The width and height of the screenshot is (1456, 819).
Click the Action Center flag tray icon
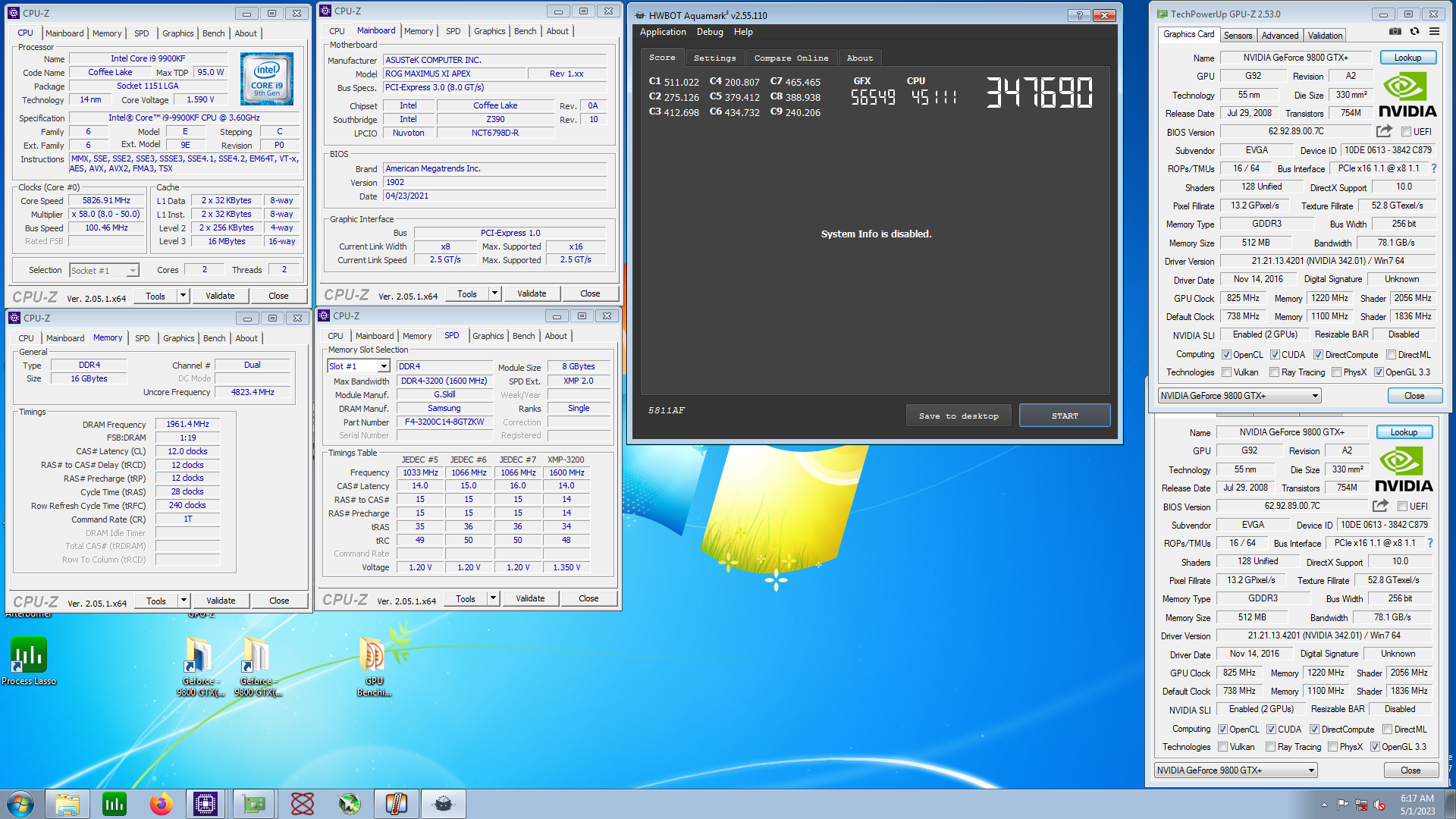[1342, 805]
